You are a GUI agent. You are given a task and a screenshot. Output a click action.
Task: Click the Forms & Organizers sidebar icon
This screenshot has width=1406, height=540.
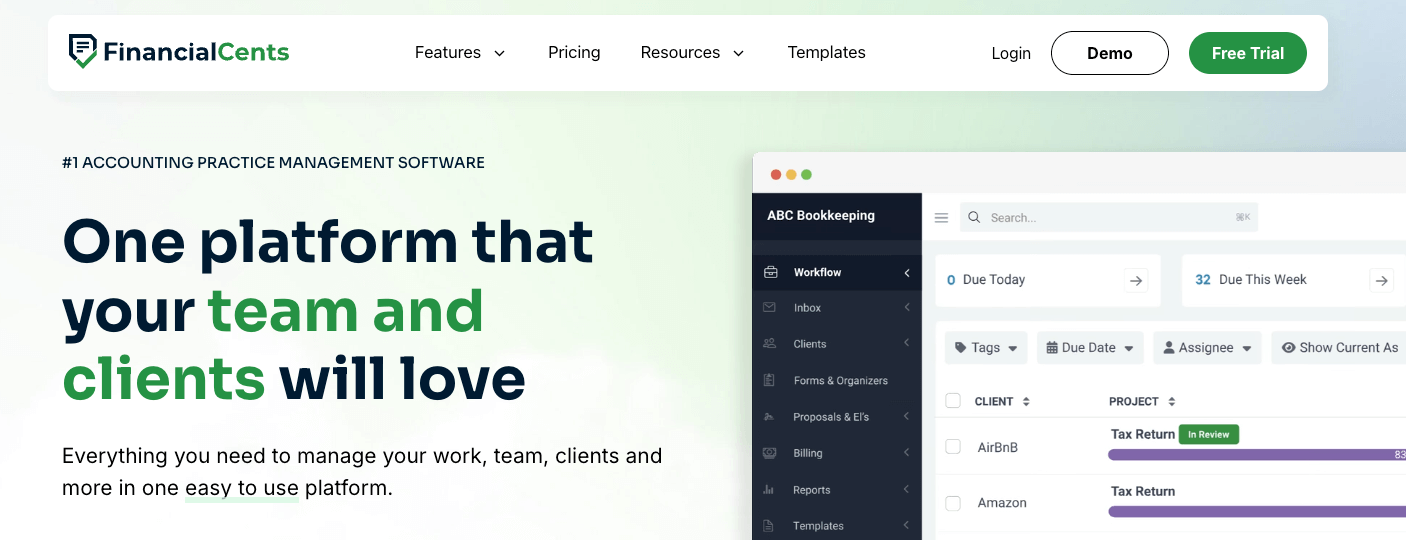770,380
